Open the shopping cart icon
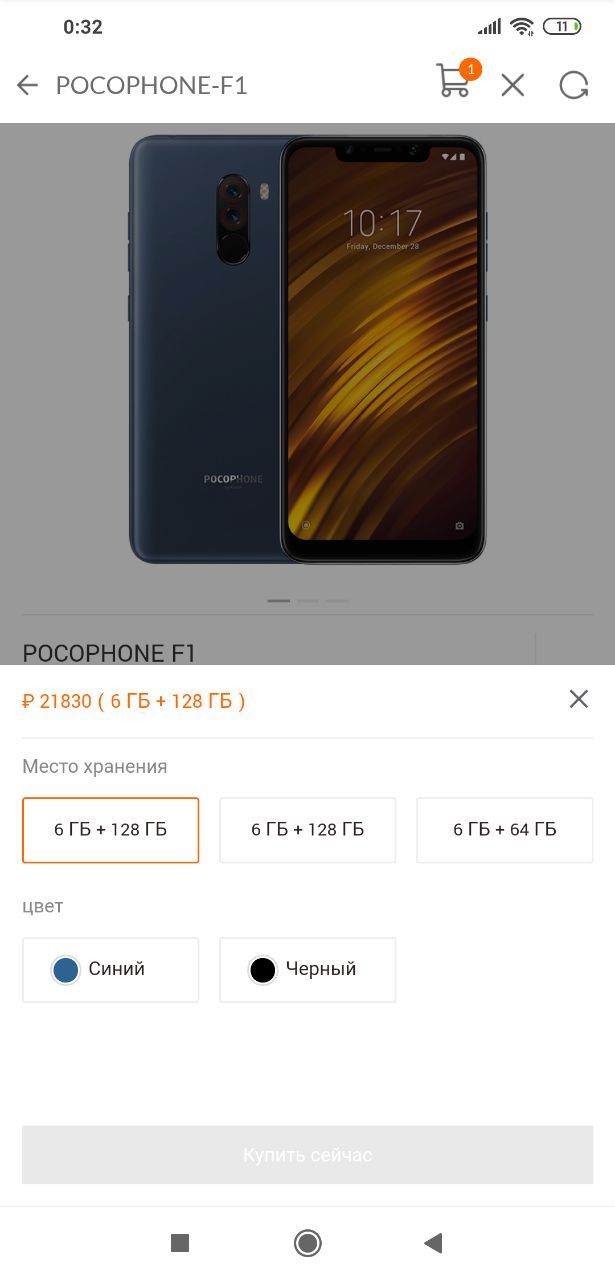 [x=455, y=82]
